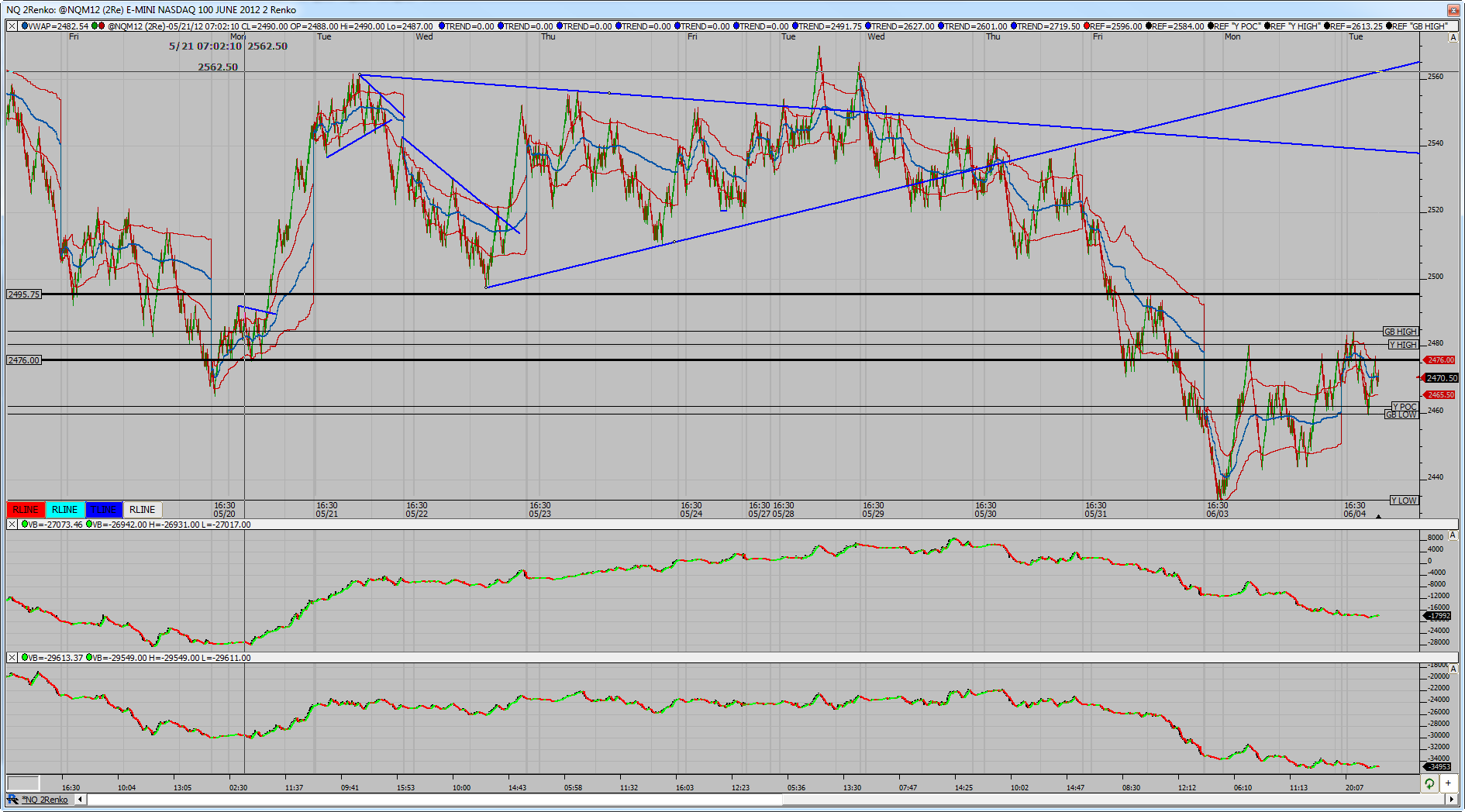The height and width of the screenshot is (812, 1465).
Task: Click the 2560 price axis label
Action: 1436,77
